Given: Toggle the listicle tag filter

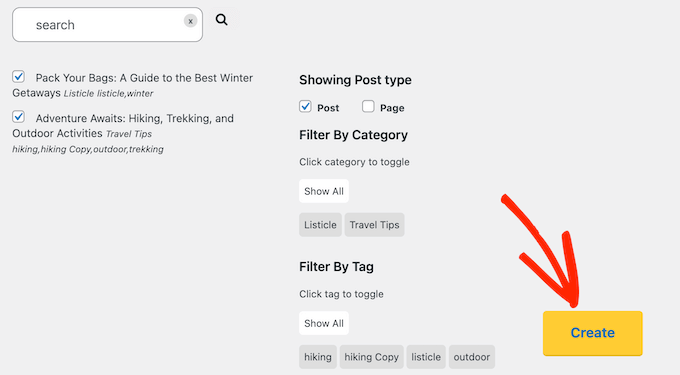Looking at the screenshot, I should (426, 357).
